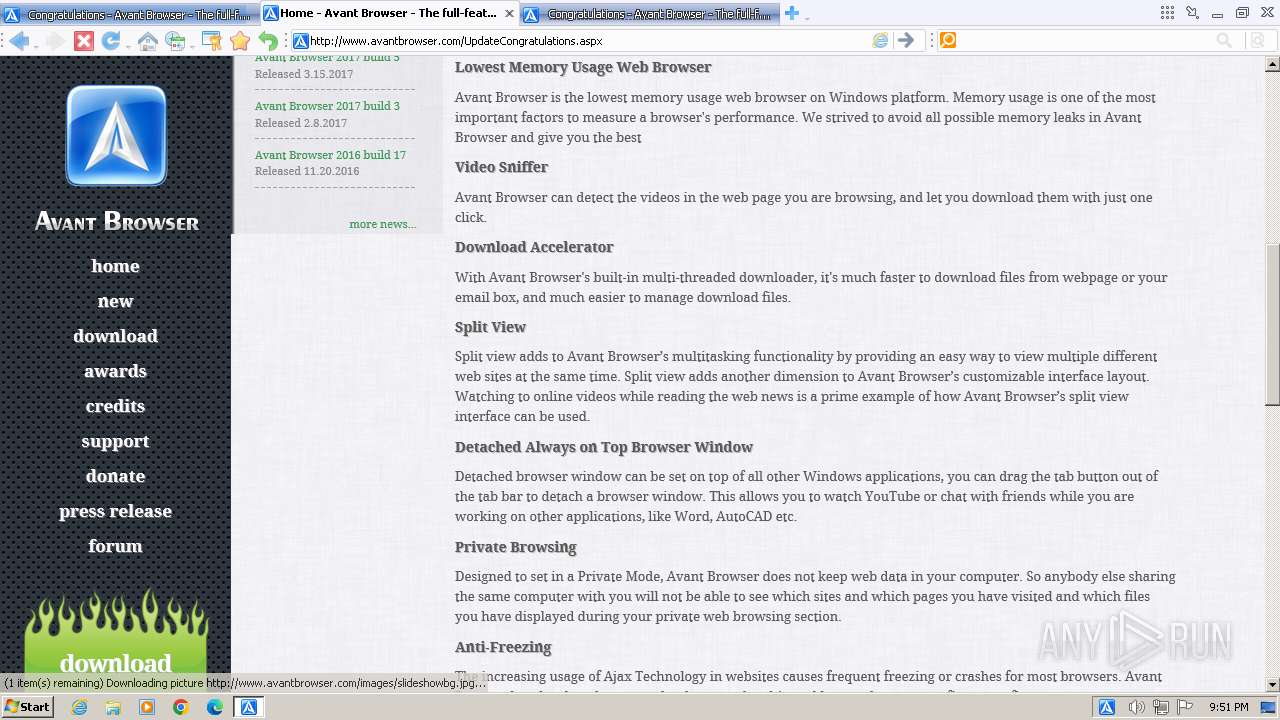Viewport: 1280px width, 720px height.
Task: Click the IE rendering engine icon in address bar
Action: [880, 41]
